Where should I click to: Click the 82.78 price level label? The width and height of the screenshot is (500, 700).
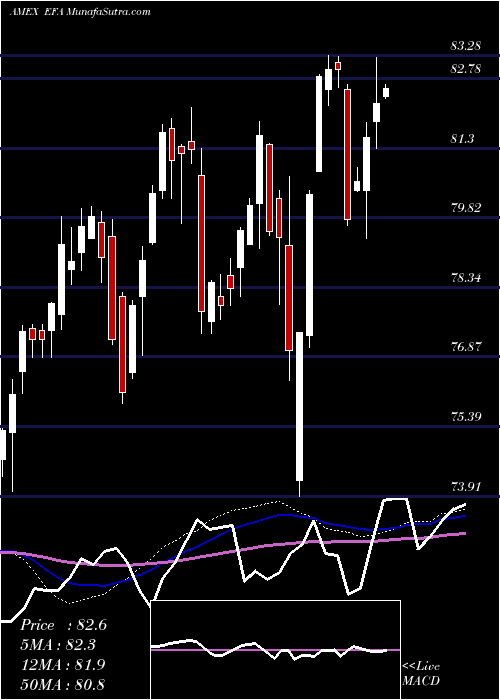[x=466, y=69]
